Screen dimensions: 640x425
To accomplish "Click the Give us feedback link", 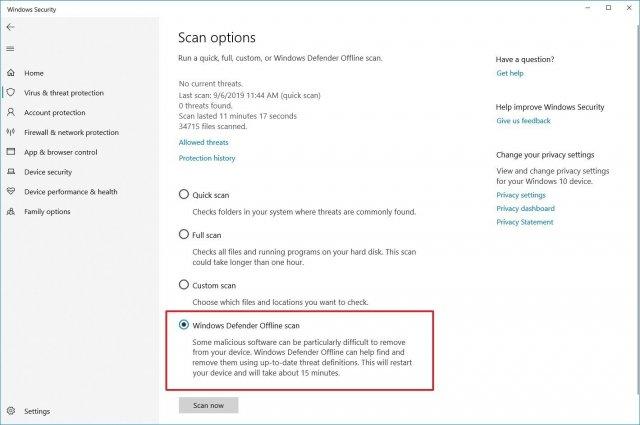I will (523, 120).
